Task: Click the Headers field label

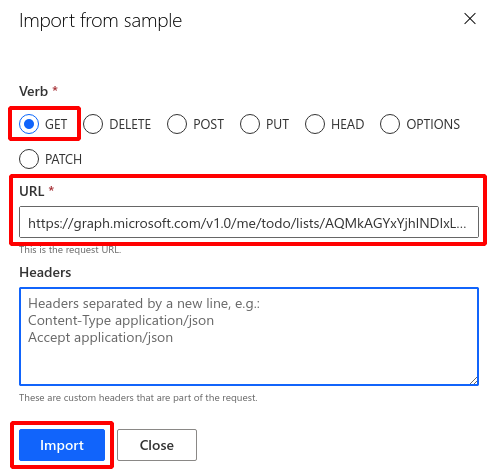Action: [x=45, y=272]
